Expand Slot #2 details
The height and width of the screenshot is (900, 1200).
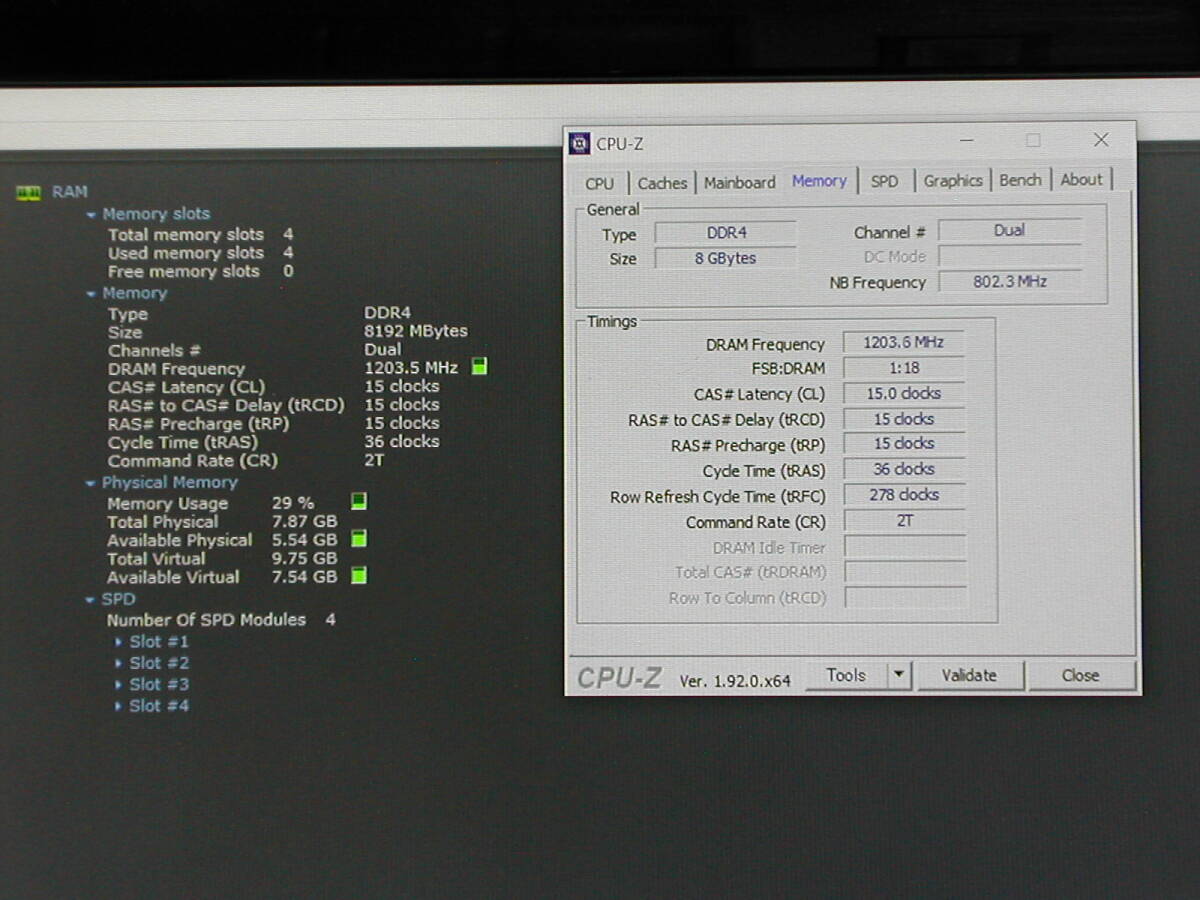click(119, 663)
